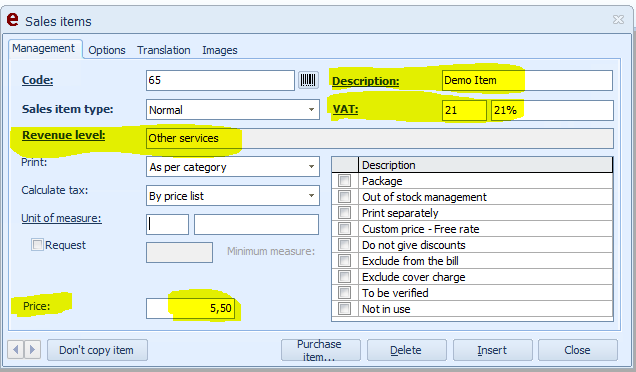Click the Close button
The image size is (636, 372).
tap(578, 350)
